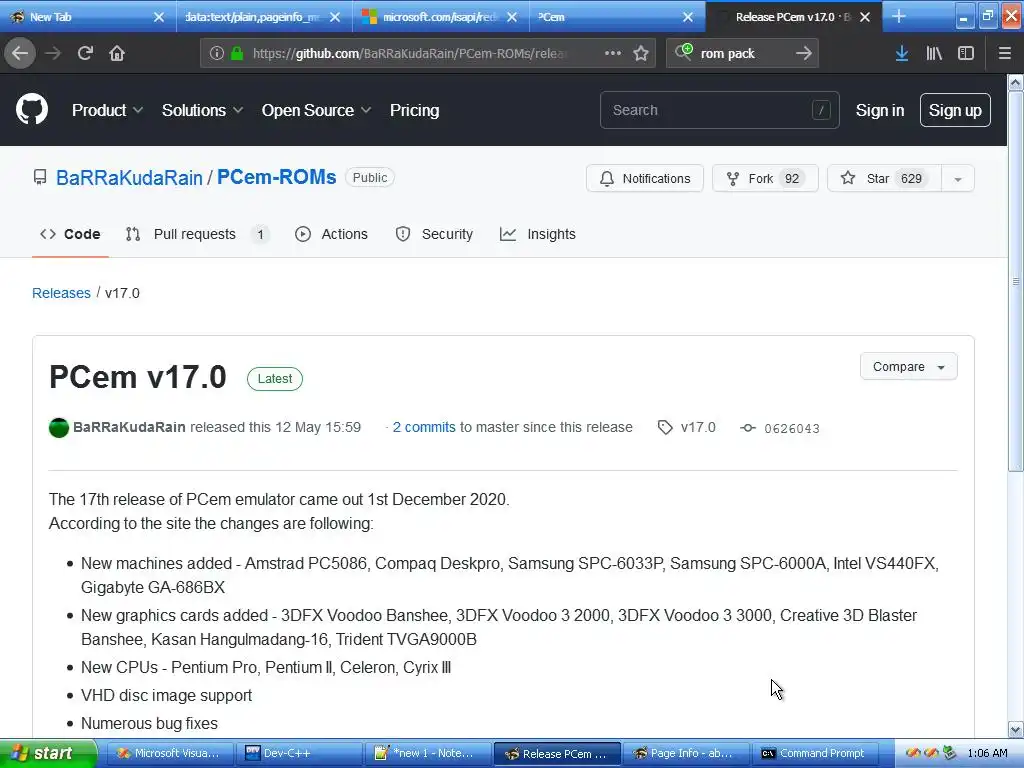Open the BaRRaKudaRain owner link
This screenshot has height=768, width=1024.
129,177
